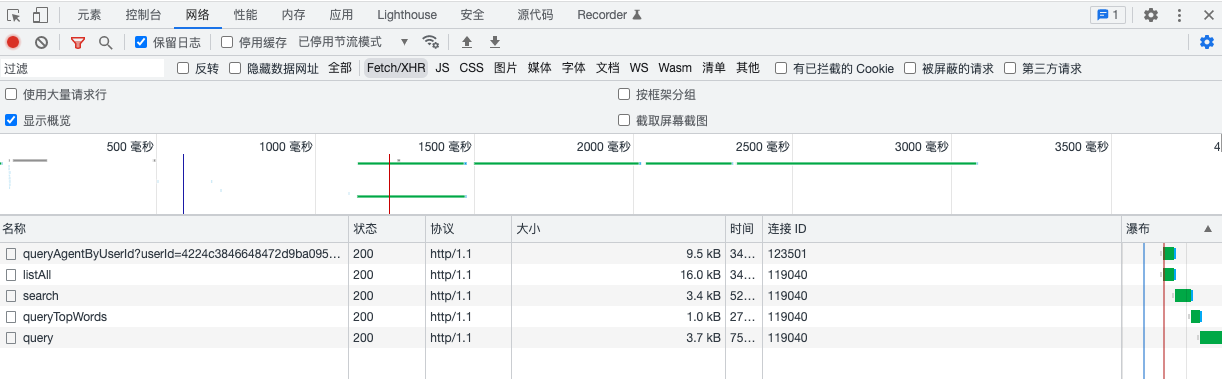Toggle 隐藏数据网址 checkbox
The width and height of the screenshot is (1222, 379).
tap(235, 68)
